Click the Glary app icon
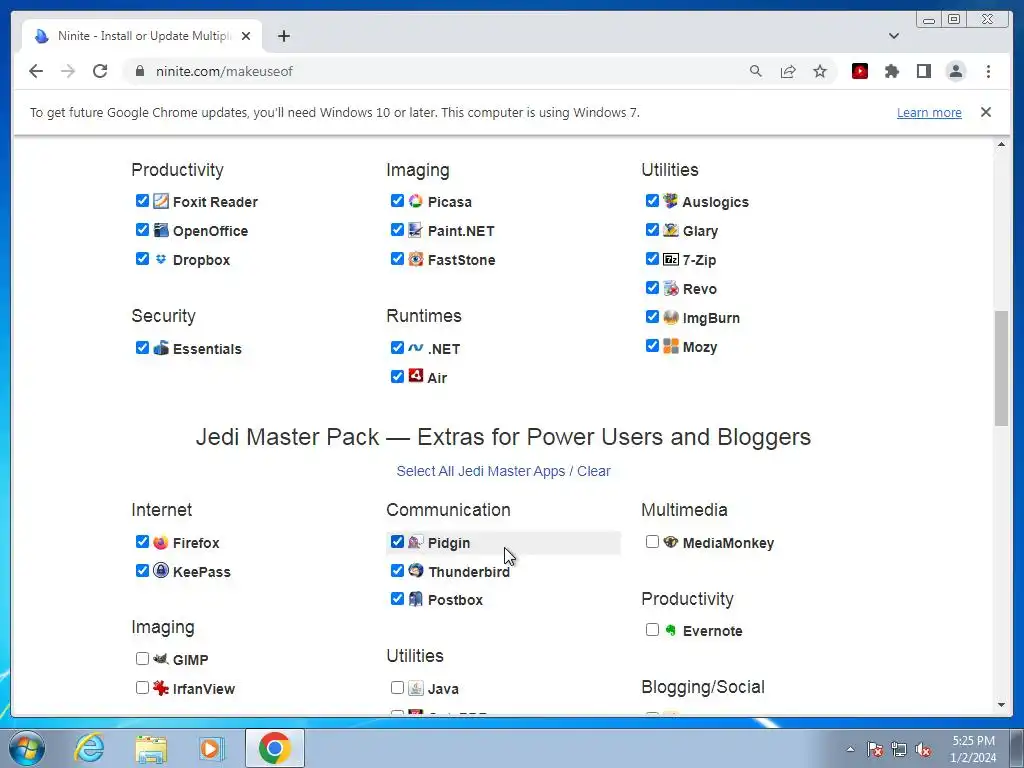1024x768 pixels. coord(671,230)
